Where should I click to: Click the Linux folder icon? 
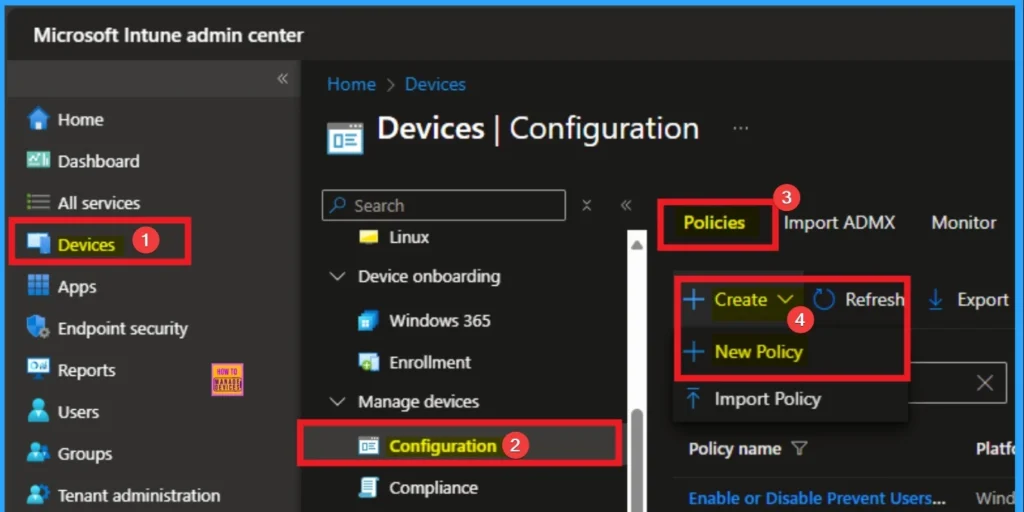coord(369,236)
